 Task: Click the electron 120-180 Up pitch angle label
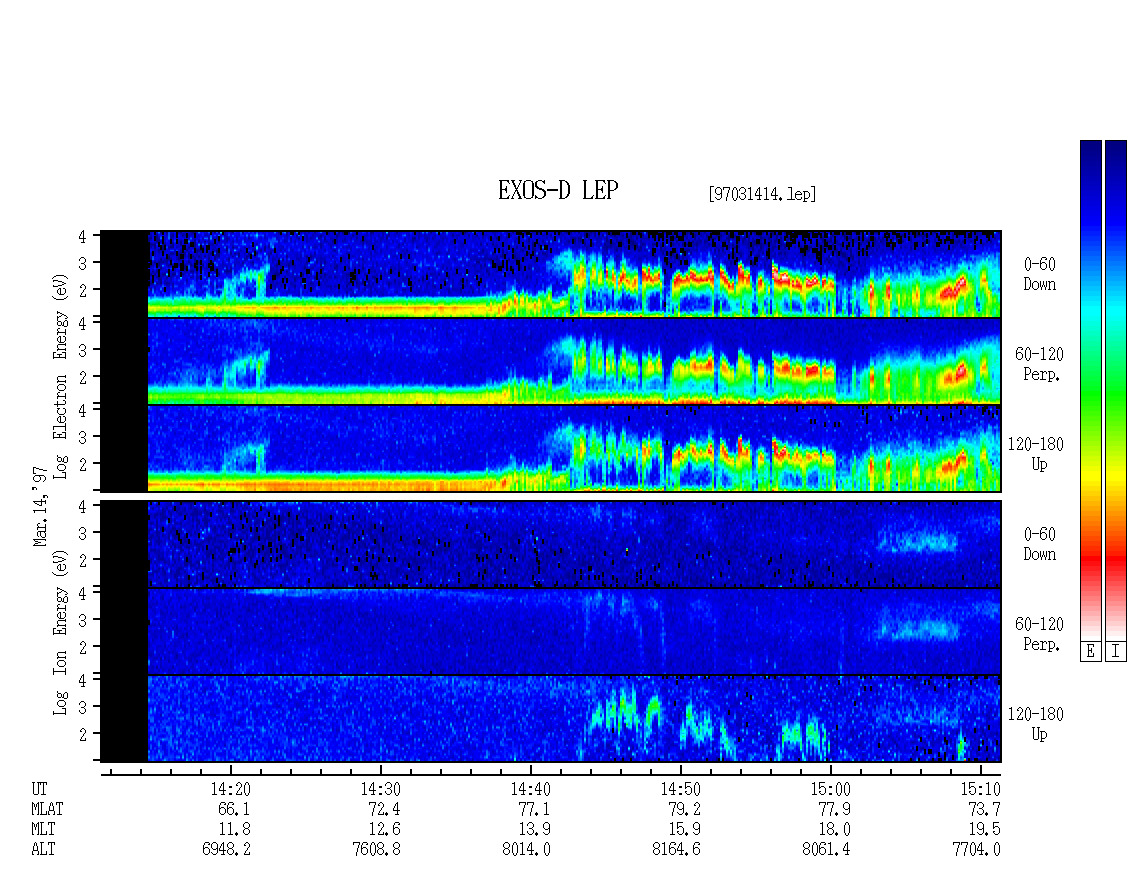pos(1036,454)
